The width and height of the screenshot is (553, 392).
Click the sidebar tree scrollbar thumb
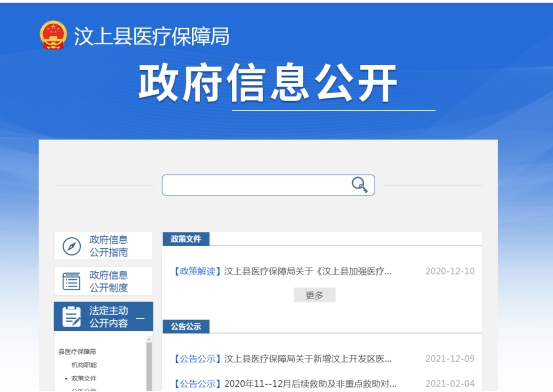[x=149, y=366]
